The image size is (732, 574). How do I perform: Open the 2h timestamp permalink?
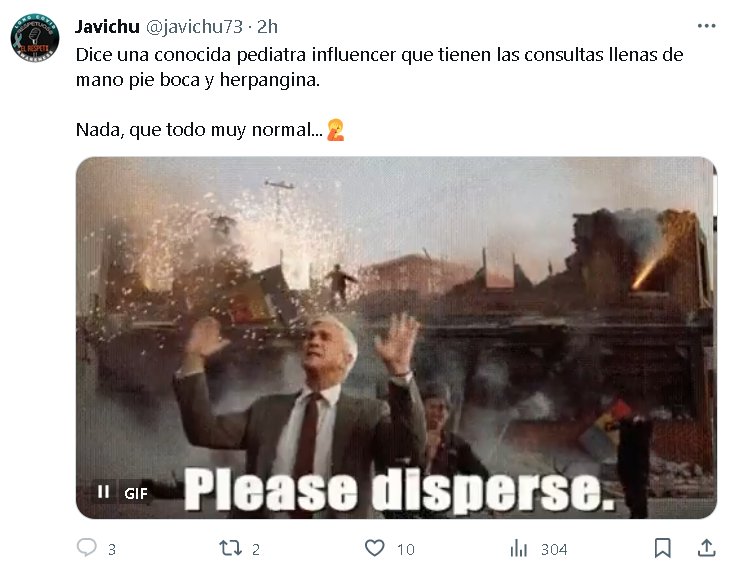click(x=267, y=27)
